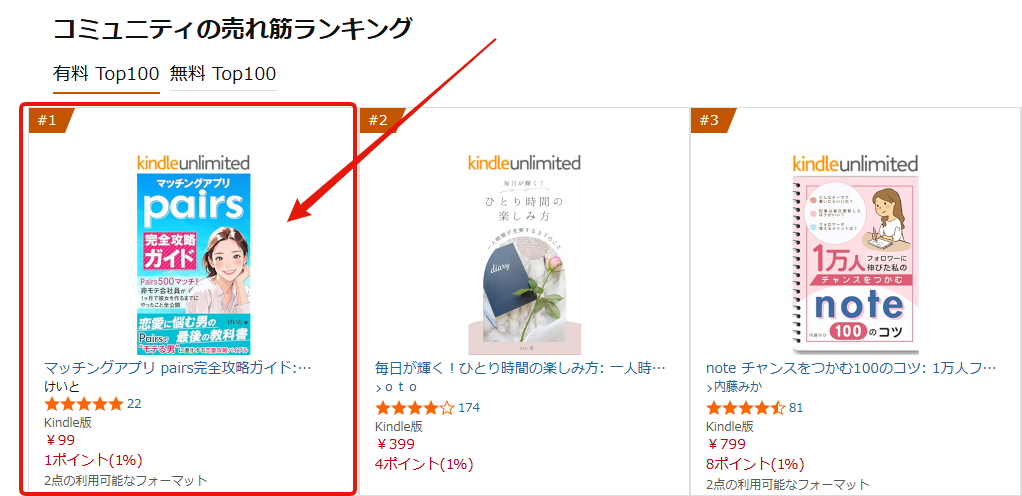Click the 4.5-star rating icon with 81 reviews

[x=745, y=408]
